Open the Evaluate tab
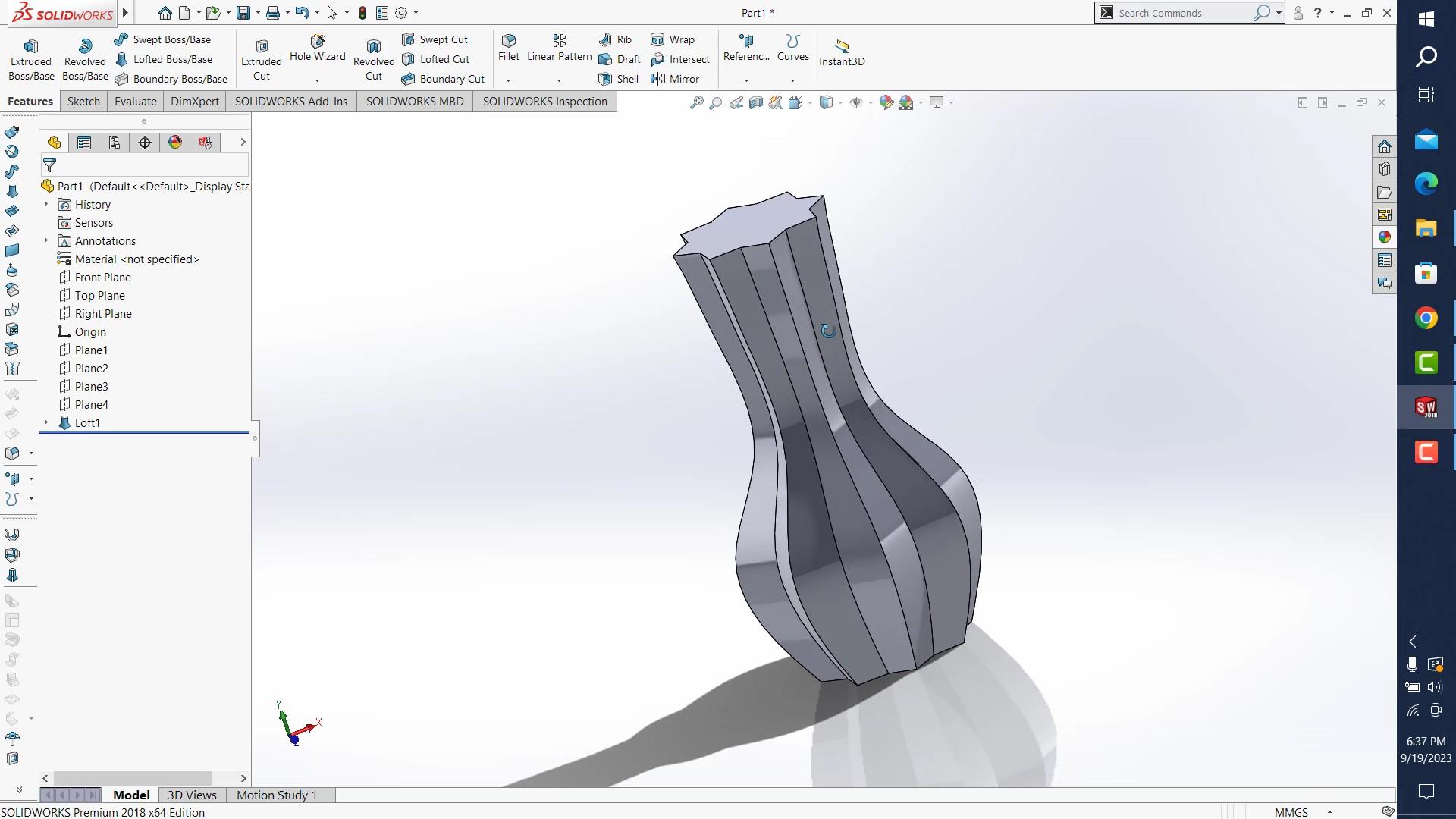This screenshot has height=819, width=1456. (135, 102)
